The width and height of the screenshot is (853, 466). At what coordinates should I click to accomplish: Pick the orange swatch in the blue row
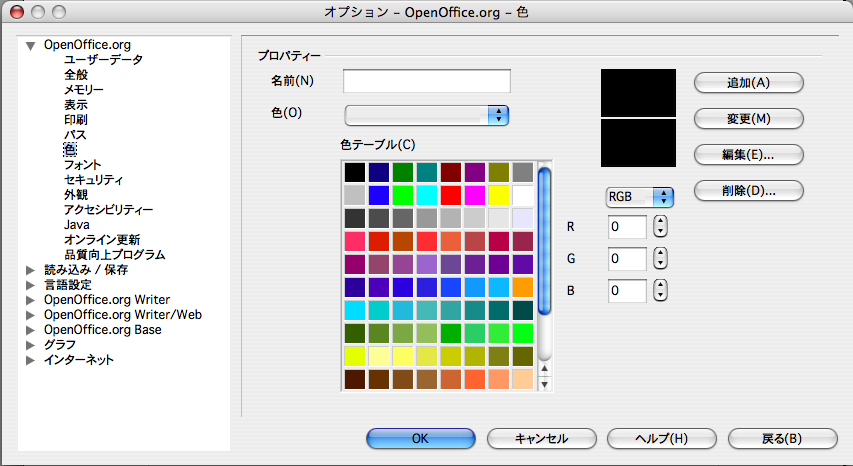[522, 287]
